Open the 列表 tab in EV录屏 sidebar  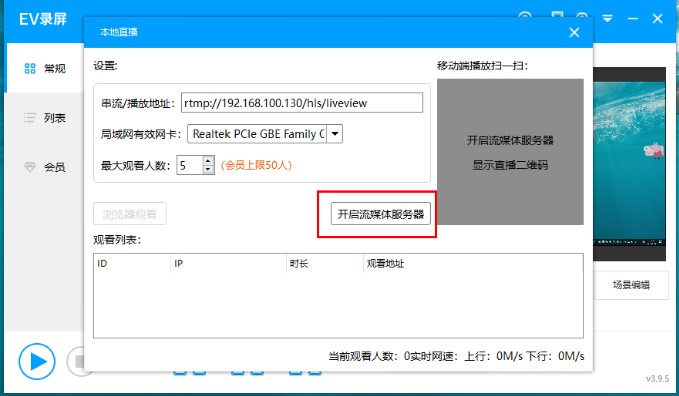pos(45,117)
